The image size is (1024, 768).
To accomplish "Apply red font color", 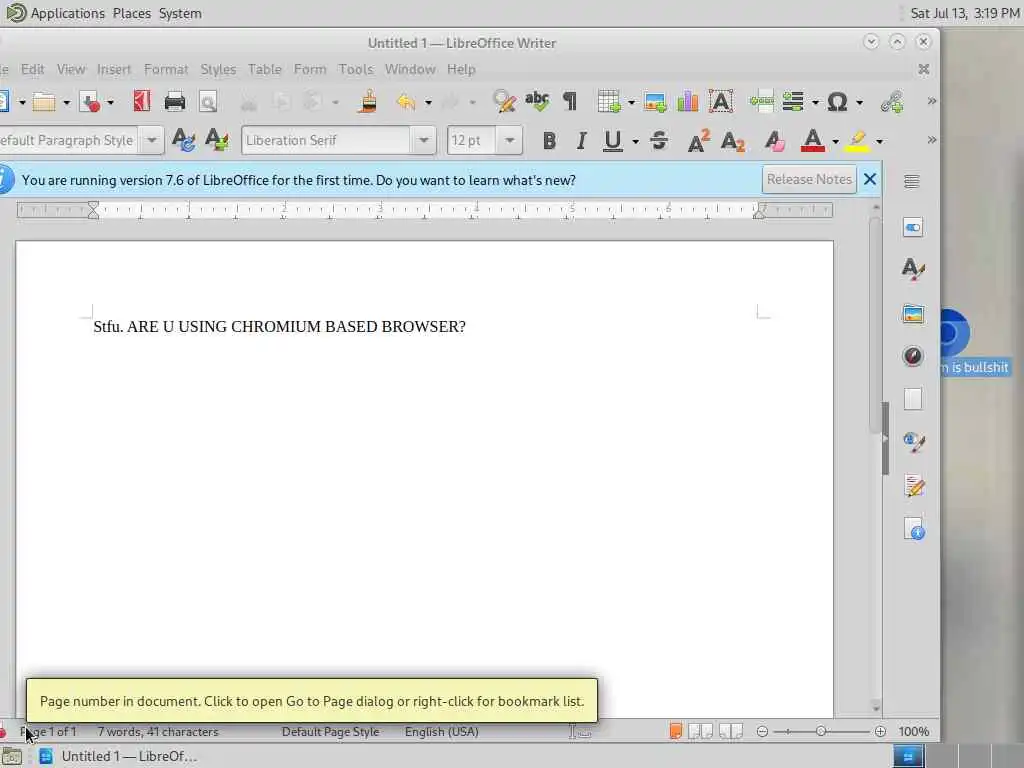I will [x=812, y=140].
